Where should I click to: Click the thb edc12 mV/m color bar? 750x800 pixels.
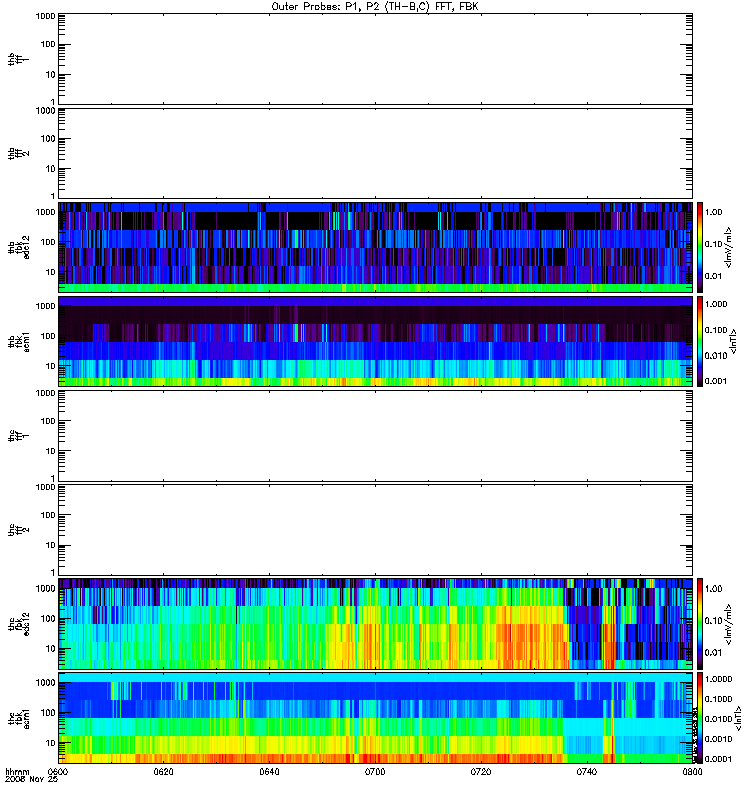click(700, 247)
